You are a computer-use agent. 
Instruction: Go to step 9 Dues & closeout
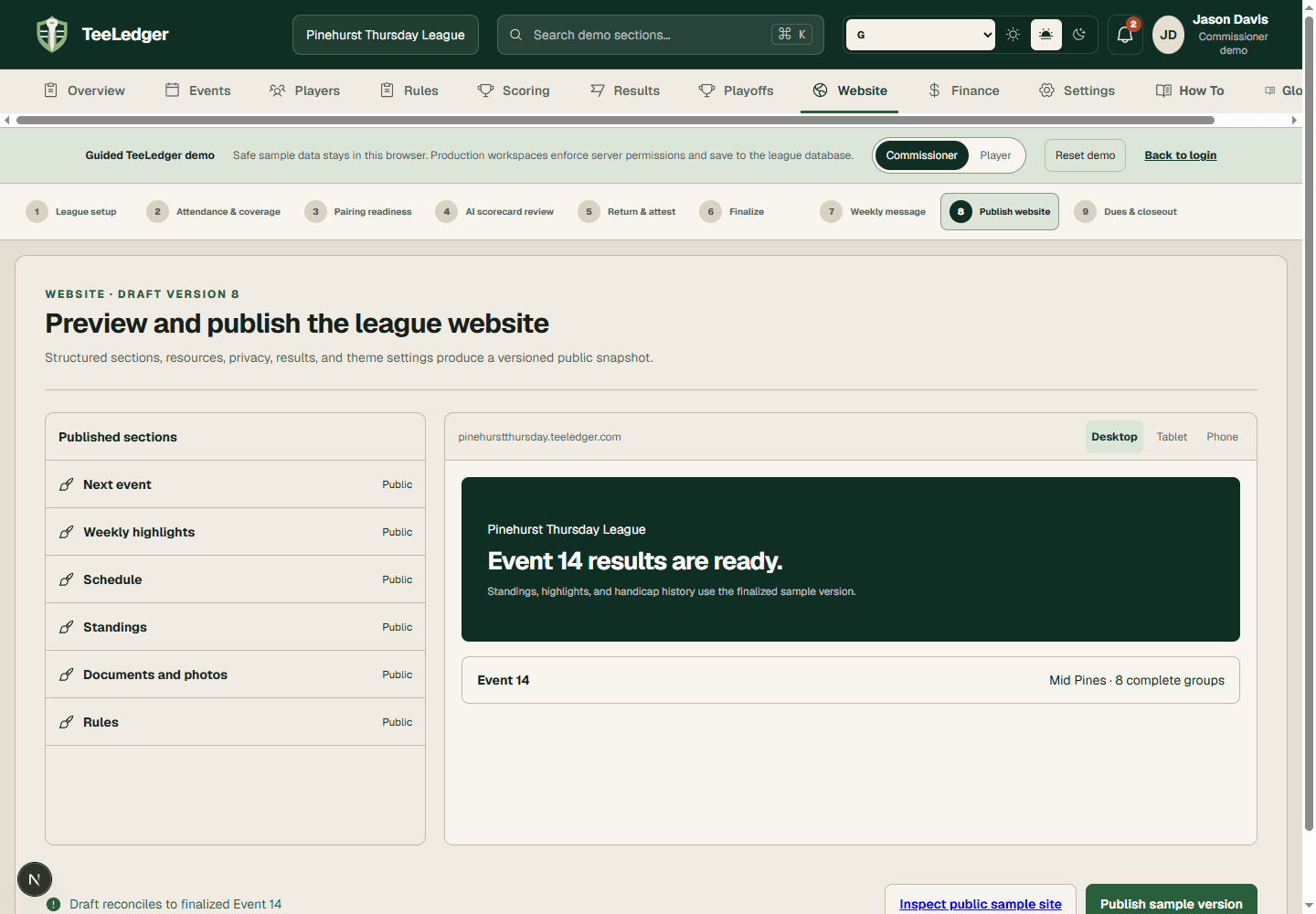coord(1126,211)
